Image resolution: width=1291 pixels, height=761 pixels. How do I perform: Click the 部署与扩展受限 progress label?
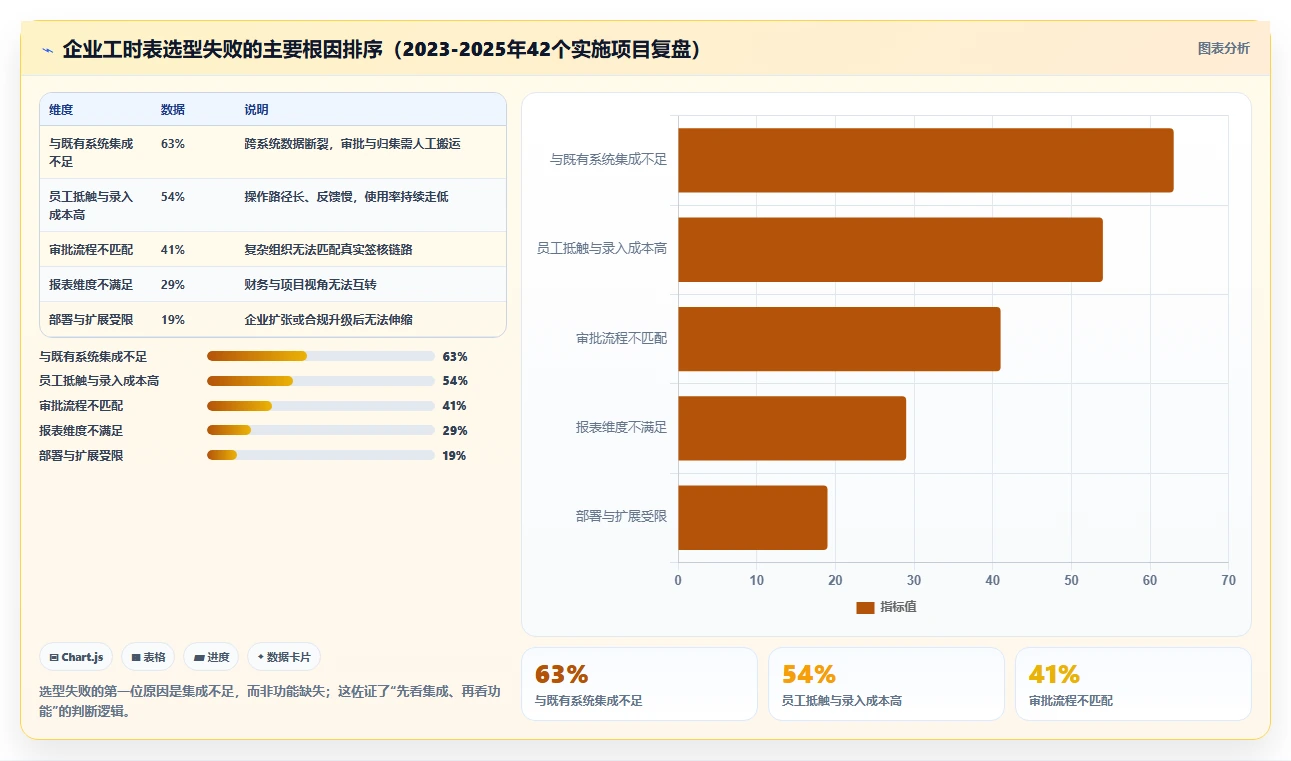pyautogui.click(x=81, y=455)
